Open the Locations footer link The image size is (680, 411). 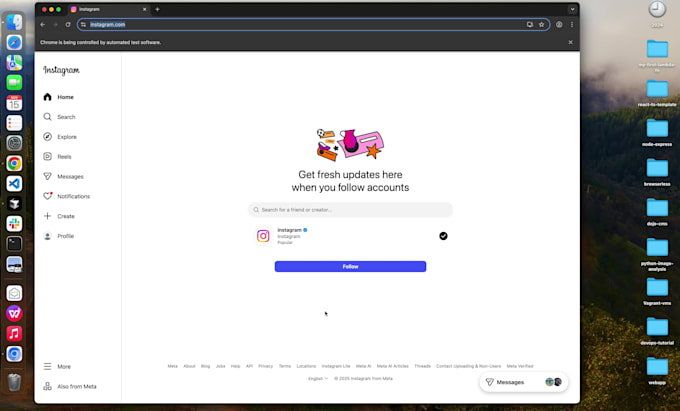point(306,366)
